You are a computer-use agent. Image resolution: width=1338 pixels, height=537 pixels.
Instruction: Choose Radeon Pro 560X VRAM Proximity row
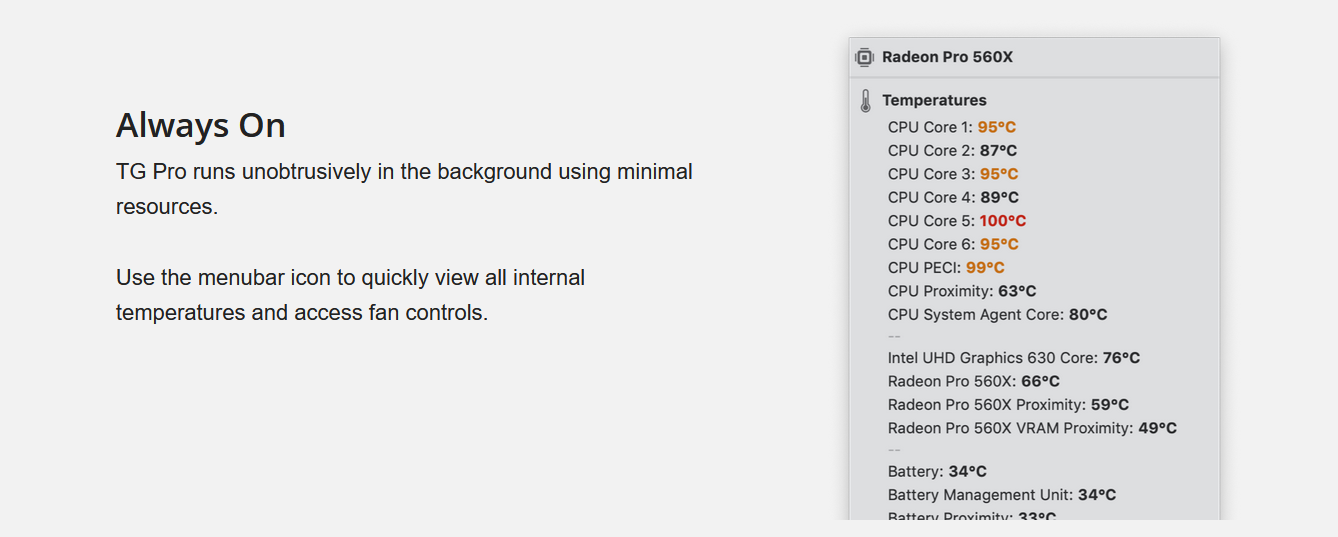pyautogui.click(x=1032, y=429)
